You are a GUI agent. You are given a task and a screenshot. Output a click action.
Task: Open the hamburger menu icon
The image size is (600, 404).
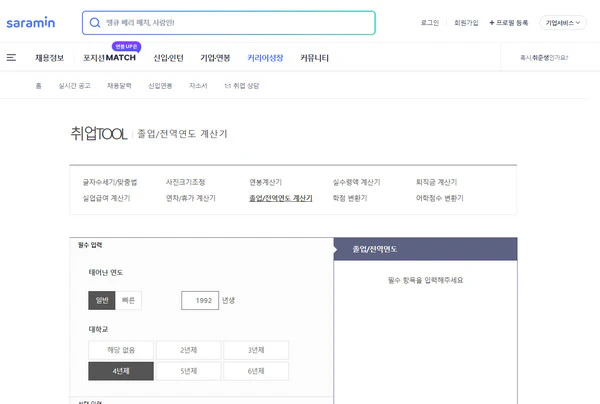(11, 58)
